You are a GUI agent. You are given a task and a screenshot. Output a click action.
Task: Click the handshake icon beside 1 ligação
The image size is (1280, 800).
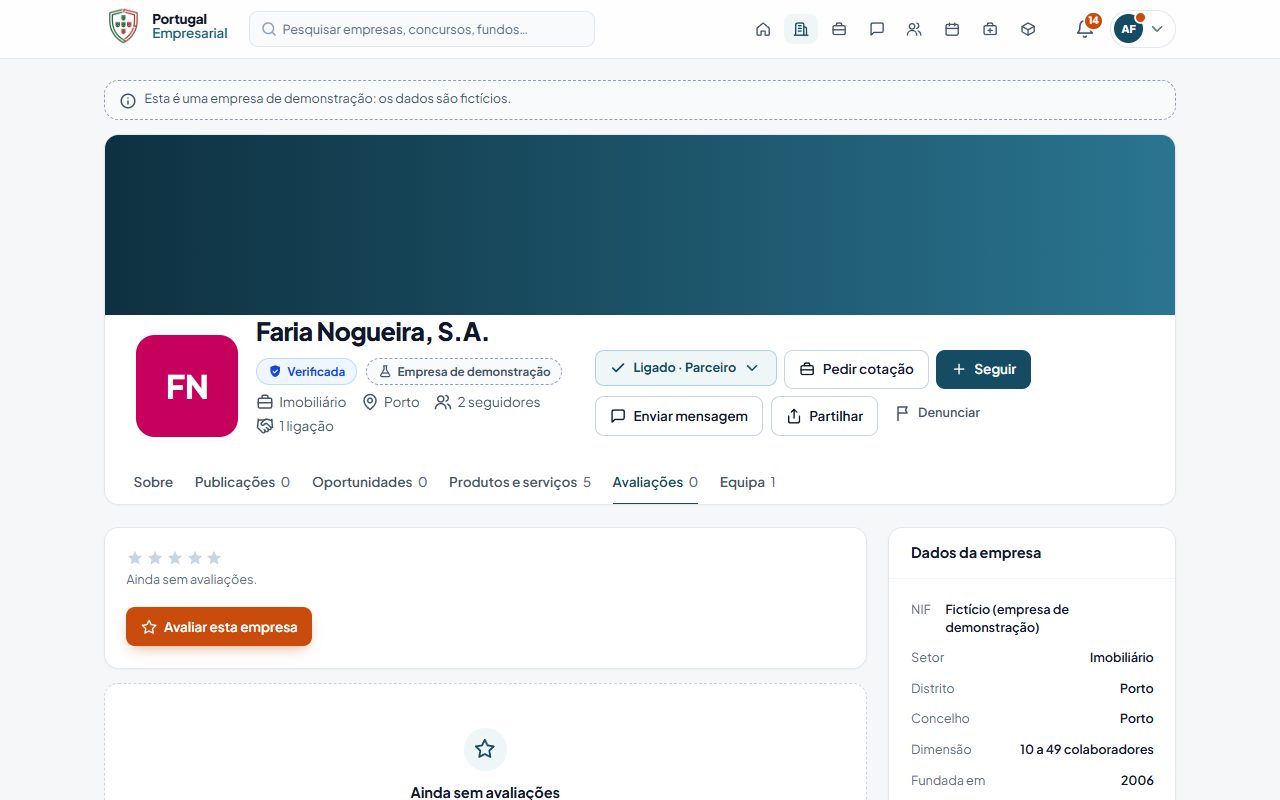click(265, 426)
